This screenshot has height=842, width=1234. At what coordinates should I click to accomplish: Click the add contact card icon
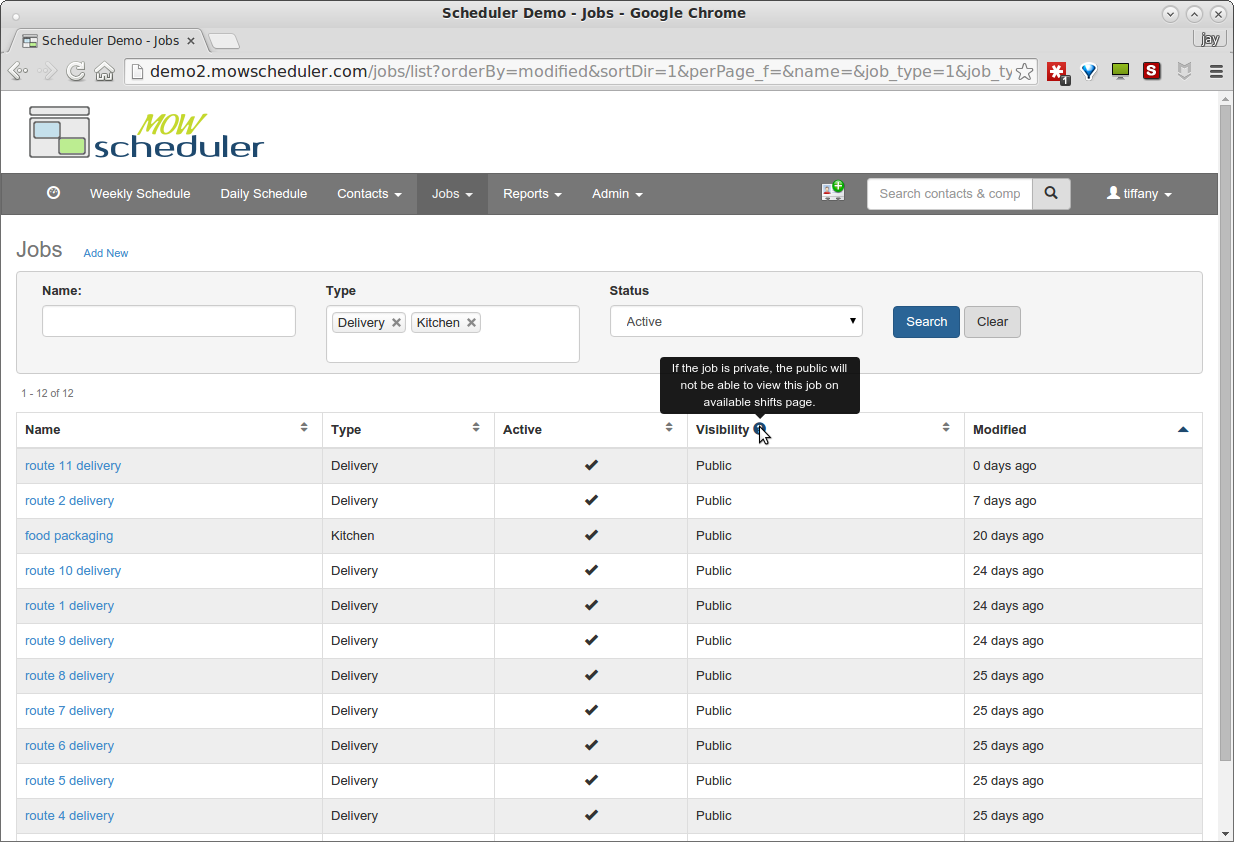click(x=832, y=192)
